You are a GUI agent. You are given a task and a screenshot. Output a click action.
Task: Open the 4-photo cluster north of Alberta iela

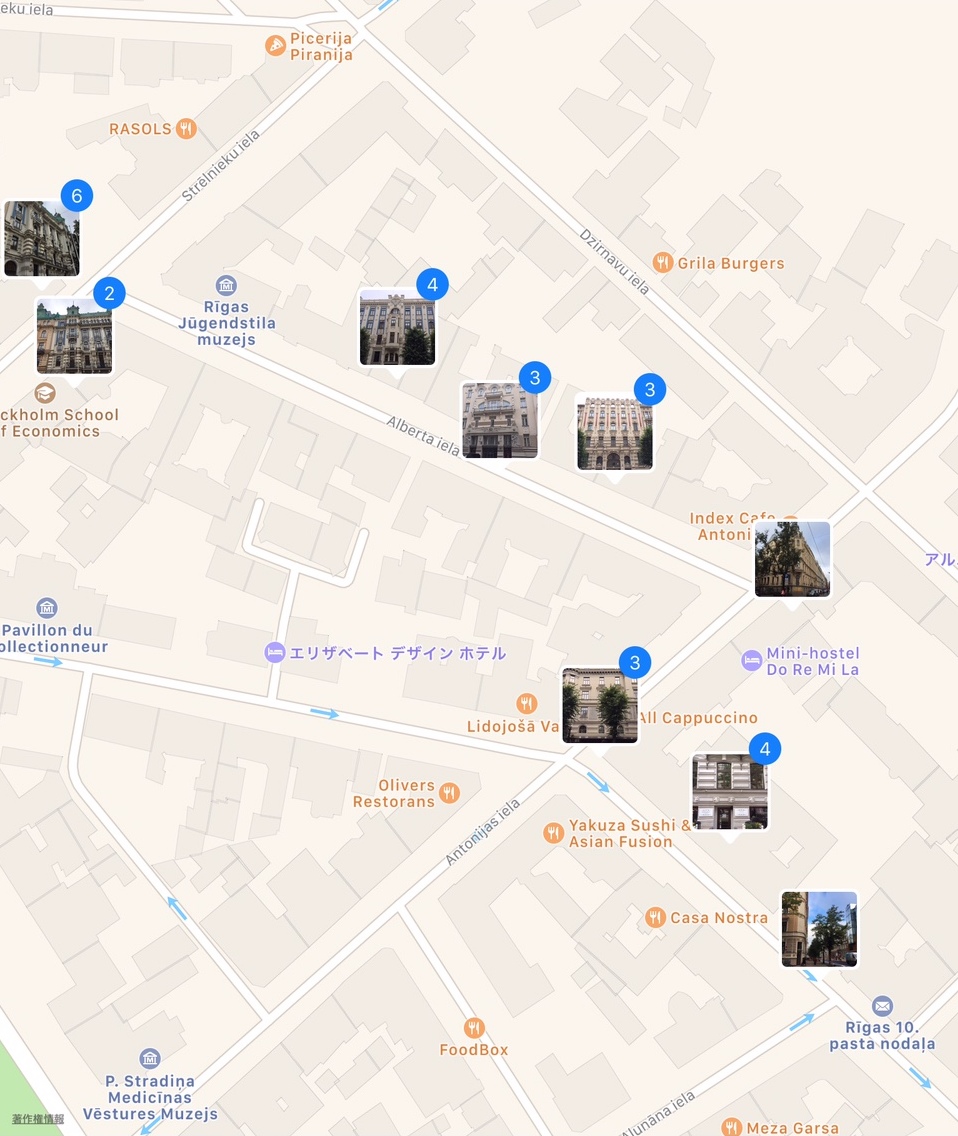coord(397,328)
